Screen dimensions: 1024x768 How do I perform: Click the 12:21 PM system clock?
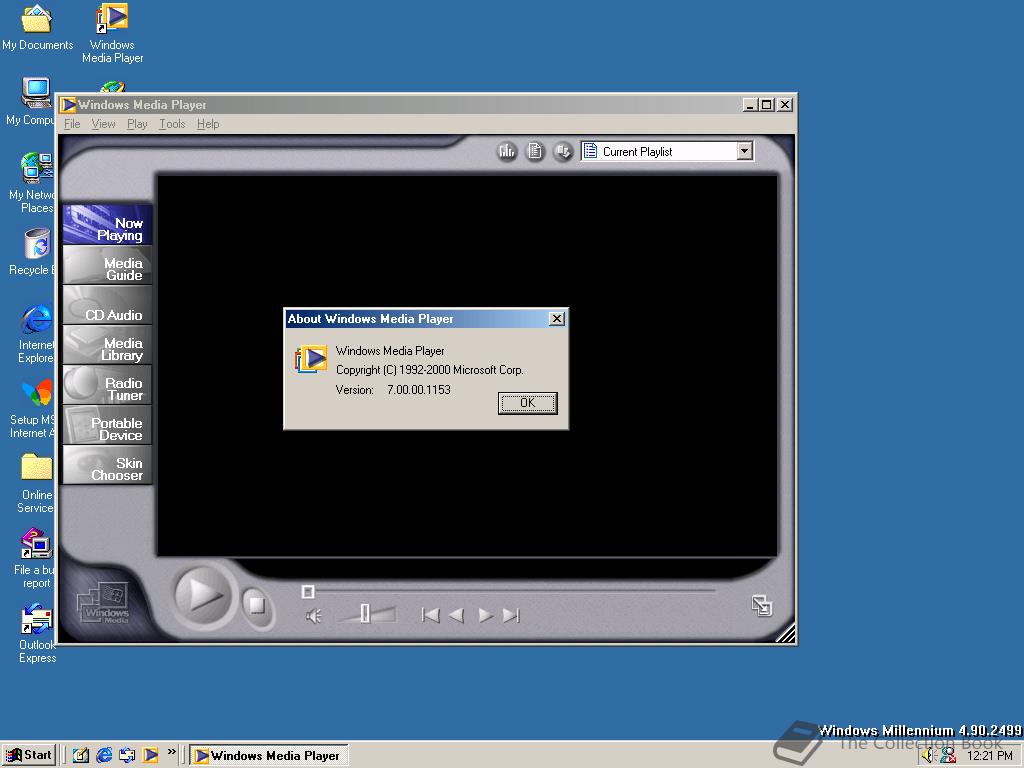[x=989, y=756]
